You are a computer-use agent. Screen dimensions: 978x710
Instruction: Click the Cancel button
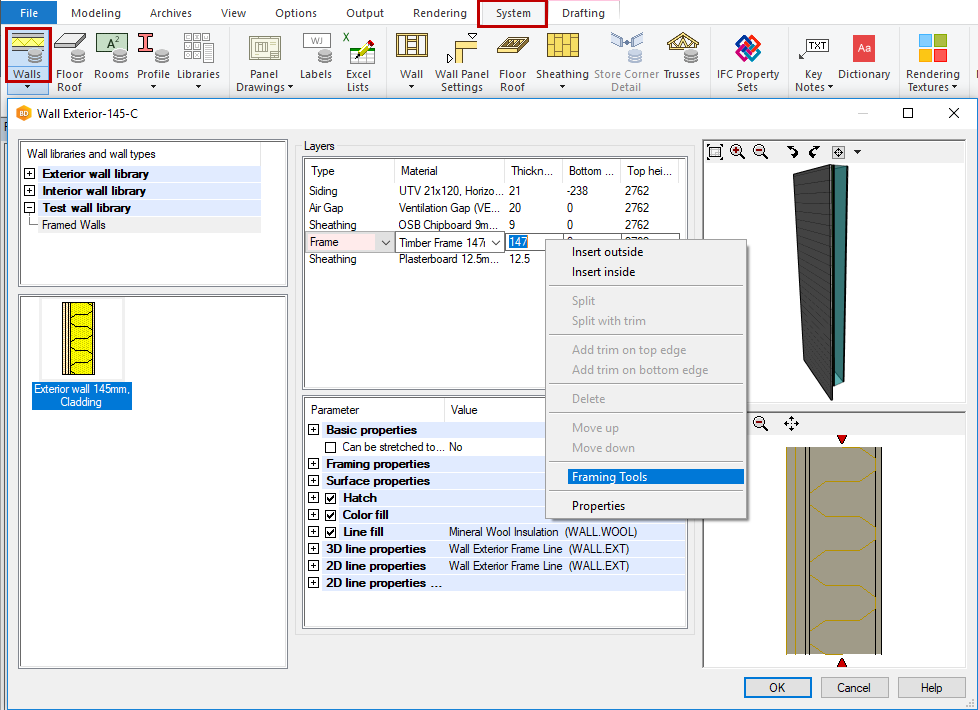(853, 688)
